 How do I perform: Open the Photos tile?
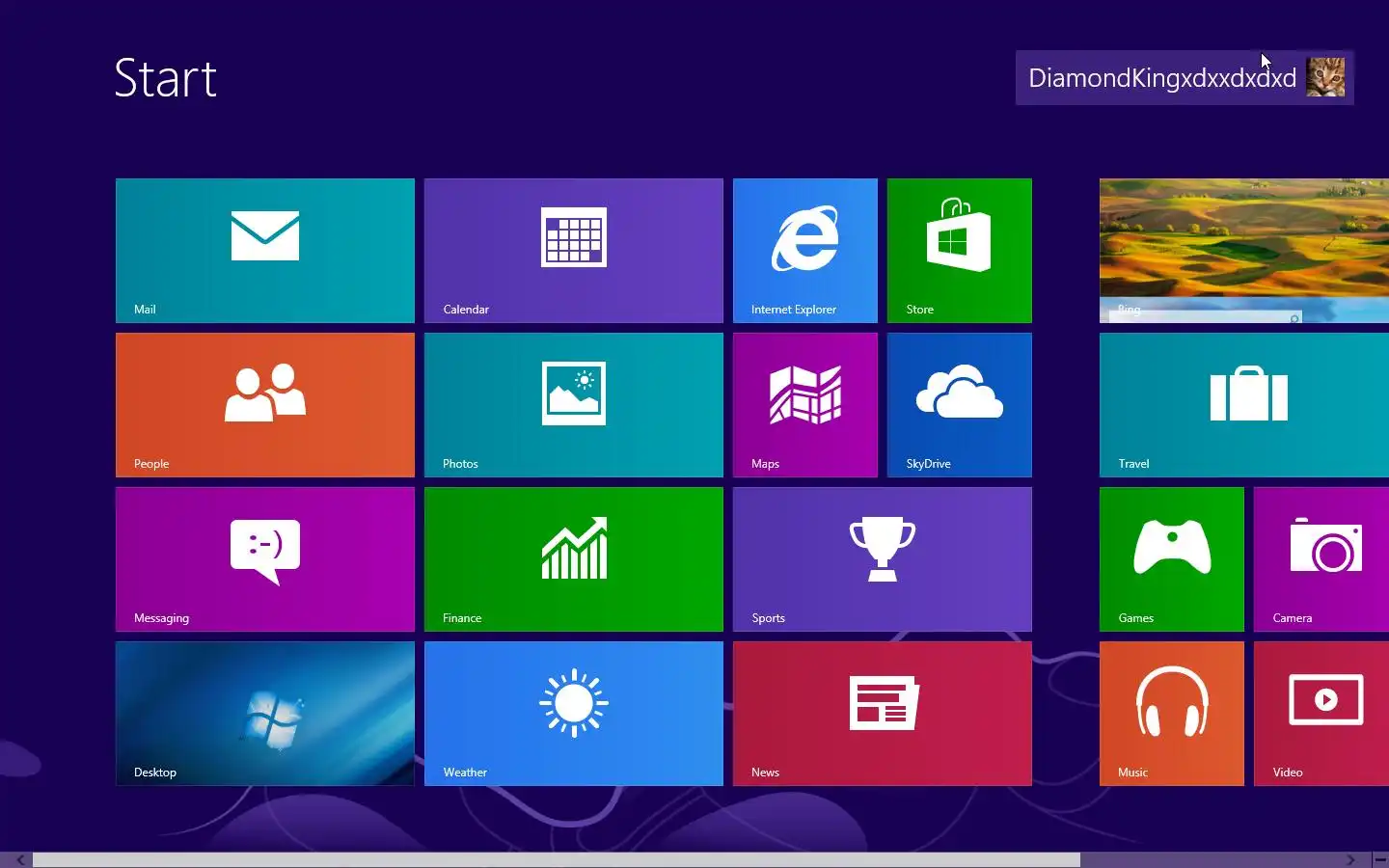(x=574, y=405)
